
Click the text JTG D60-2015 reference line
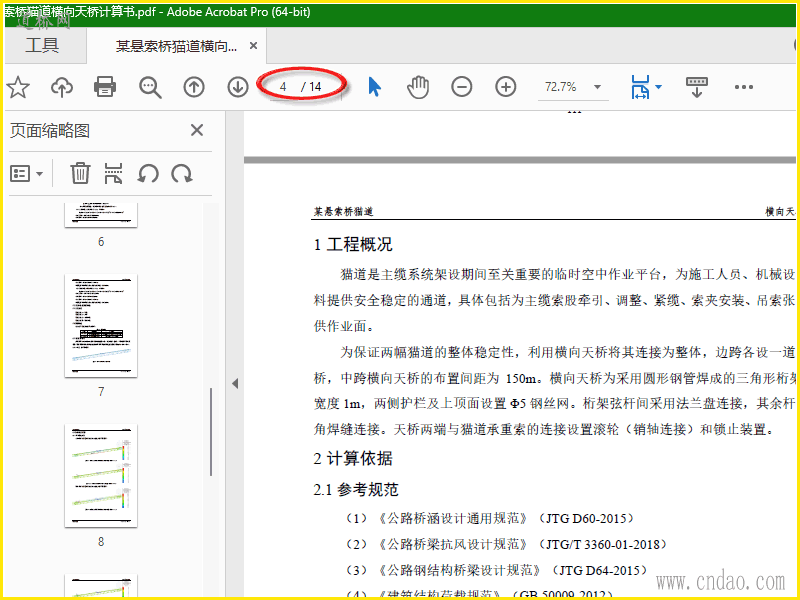[x=490, y=518]
